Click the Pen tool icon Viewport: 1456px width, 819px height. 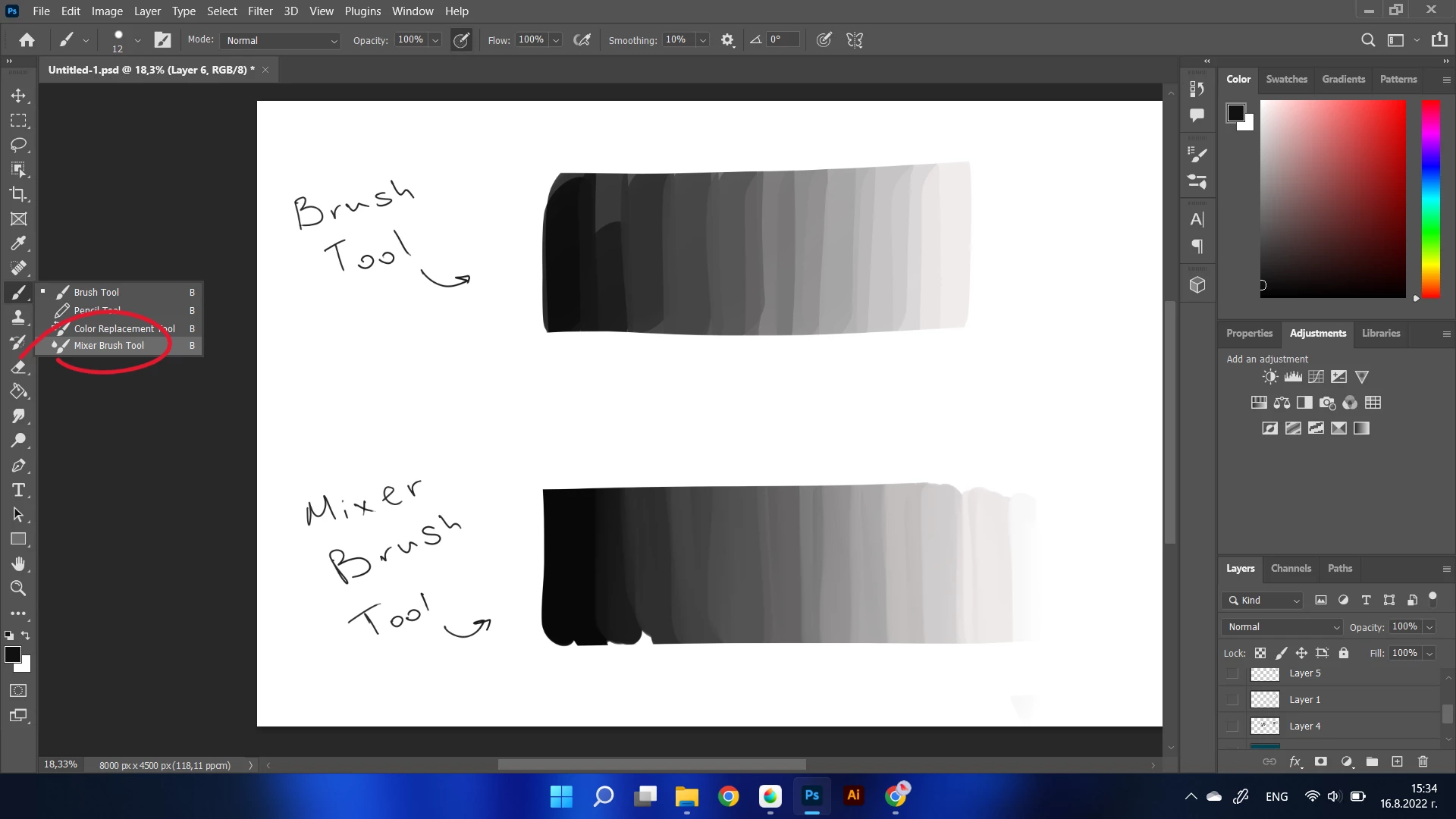tap(19, 466)
